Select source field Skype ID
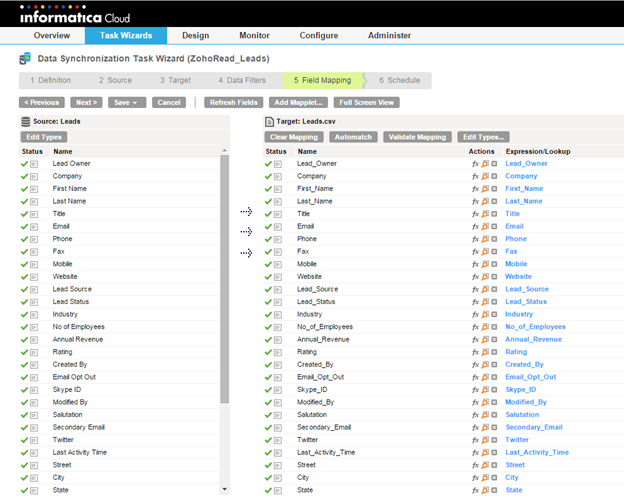626x499 pixels. [67, 390]
